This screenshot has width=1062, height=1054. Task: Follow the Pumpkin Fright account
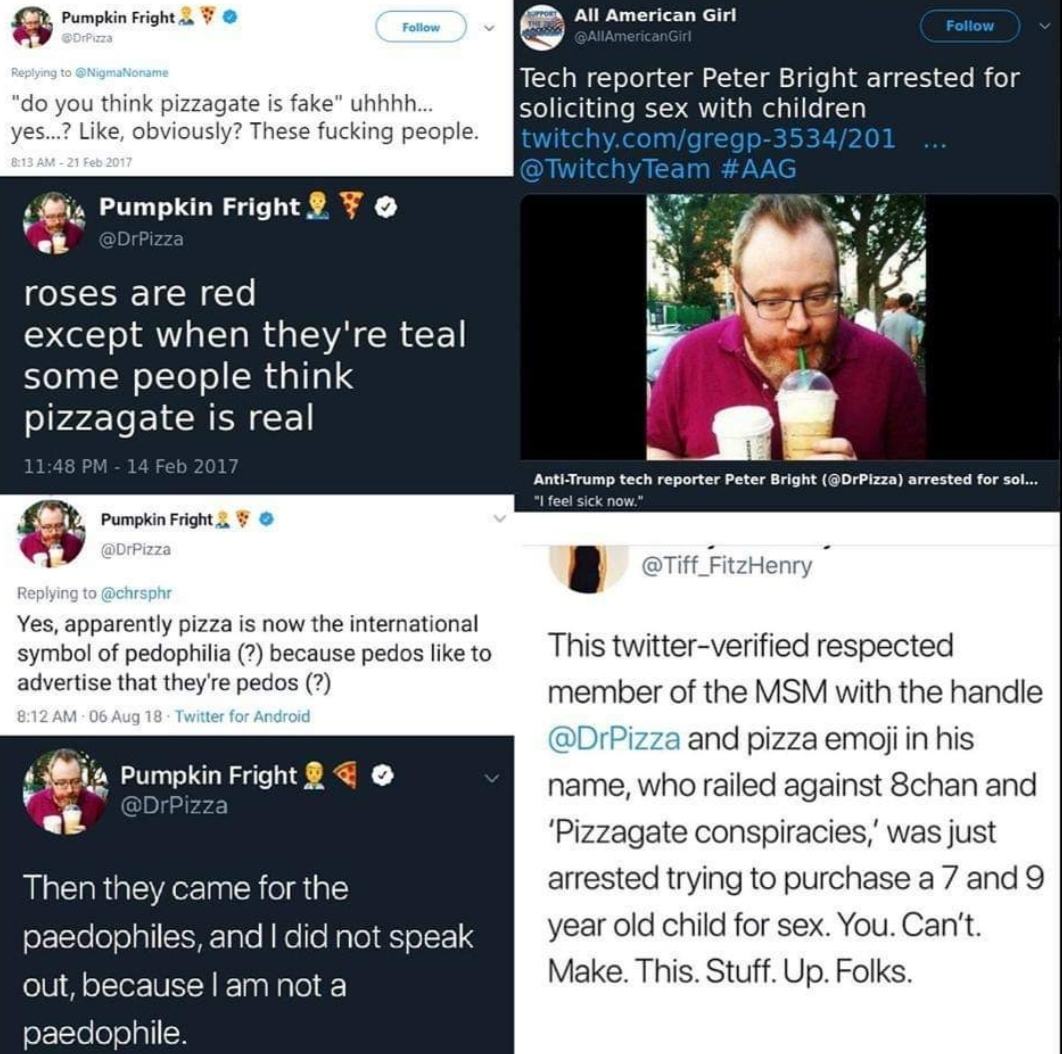click(x=421, y=27)
